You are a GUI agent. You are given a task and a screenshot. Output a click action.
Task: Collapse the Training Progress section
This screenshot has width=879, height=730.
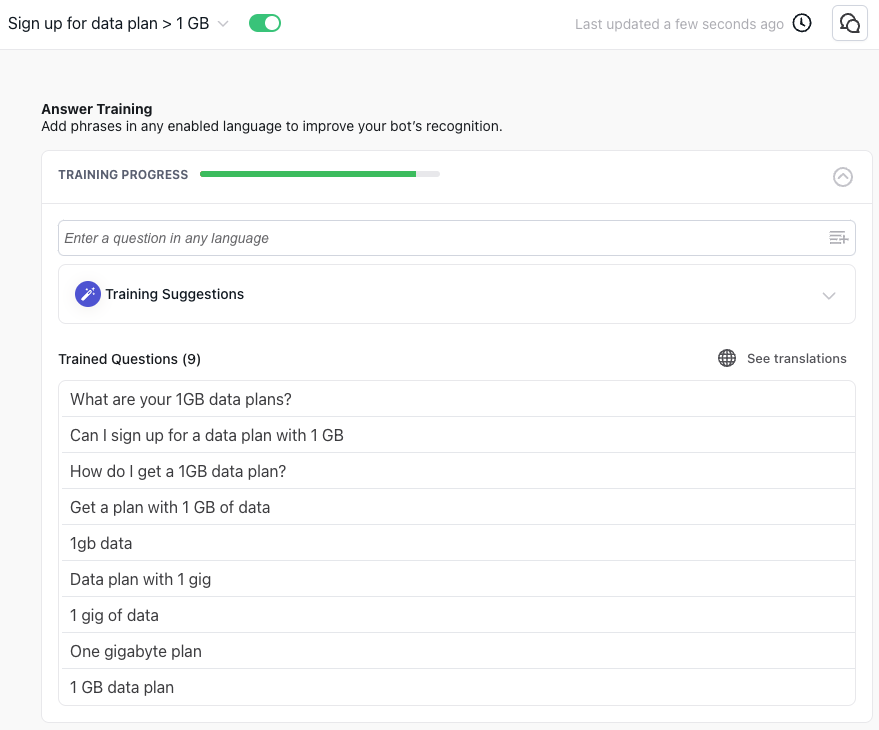(843, 177)
